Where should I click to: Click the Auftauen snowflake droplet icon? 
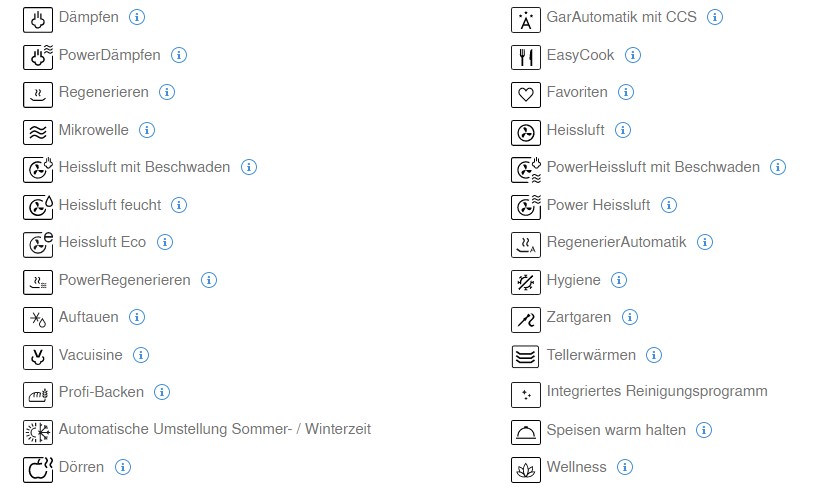[38, 320]
